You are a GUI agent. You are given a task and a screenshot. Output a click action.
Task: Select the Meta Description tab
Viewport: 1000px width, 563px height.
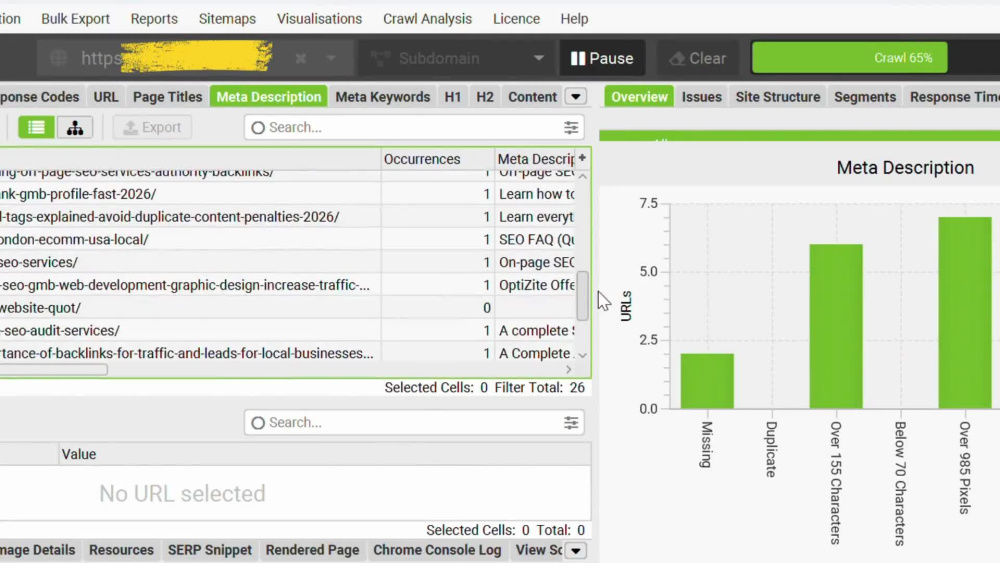tap(268, 97)
